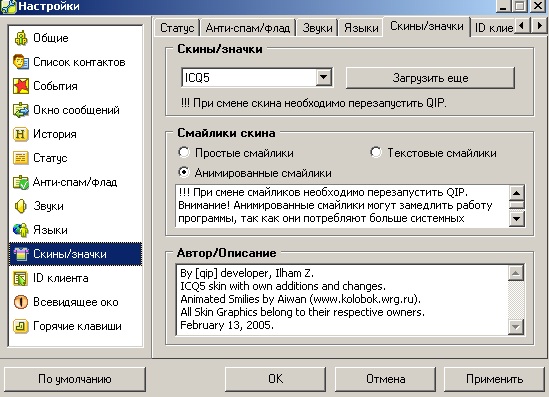Screen dimensions: 549x397
Task: Open Общие settings section
Action: (x=75, y=38)
